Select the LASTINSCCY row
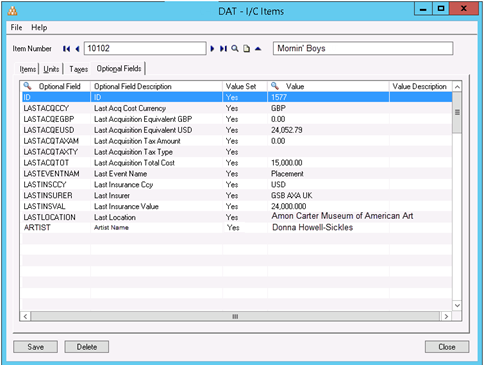483x365 pixels. pos(237,184)
